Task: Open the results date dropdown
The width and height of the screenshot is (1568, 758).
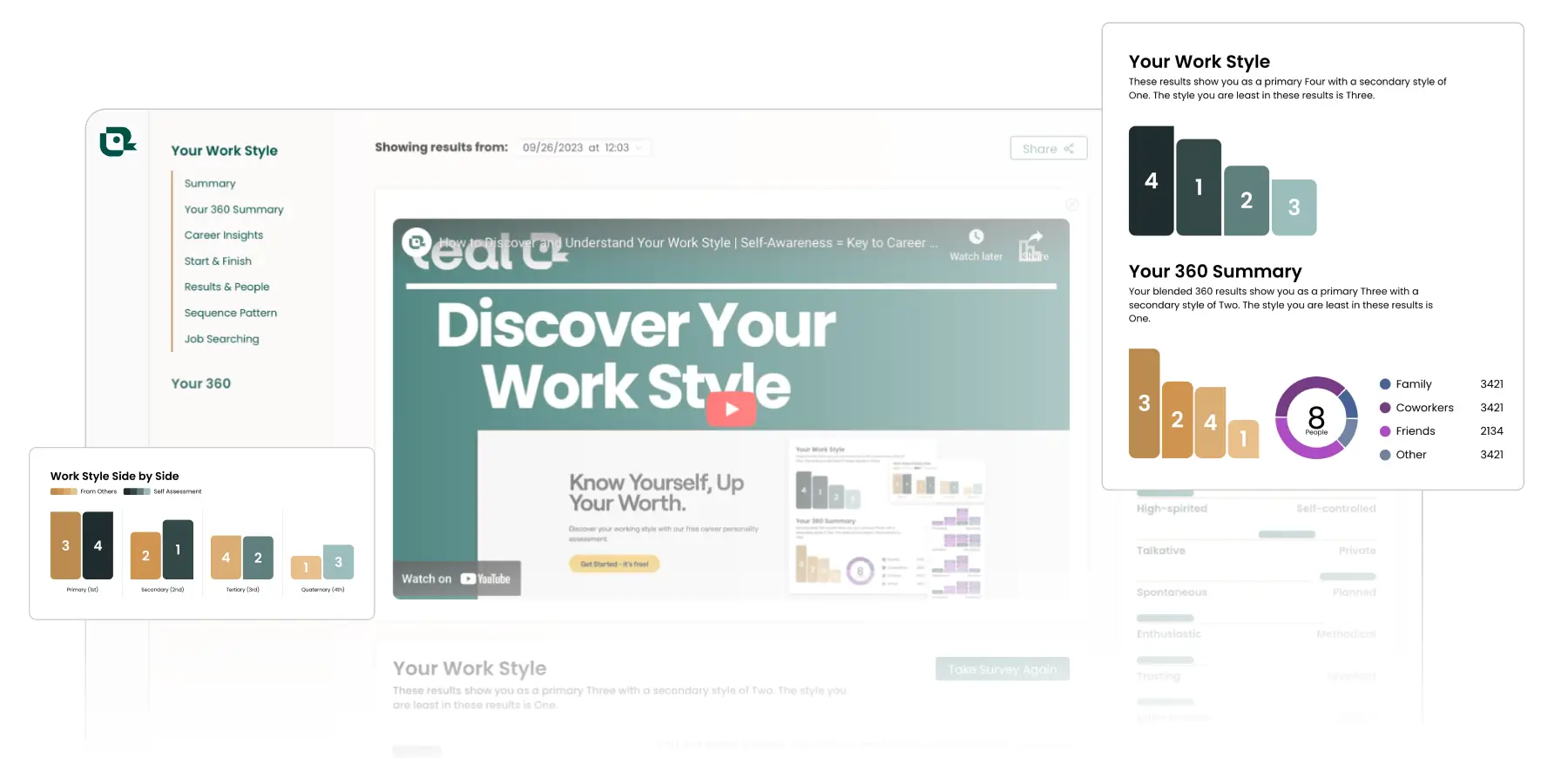Action: (583, 147)
